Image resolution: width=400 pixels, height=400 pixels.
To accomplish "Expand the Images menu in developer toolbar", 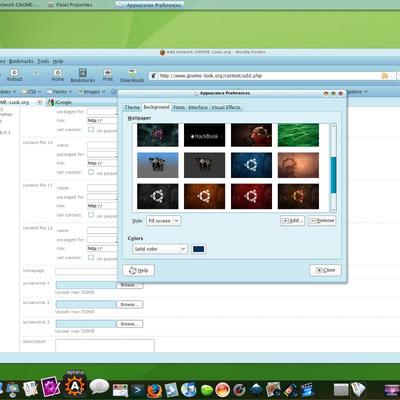I will 92,91.
